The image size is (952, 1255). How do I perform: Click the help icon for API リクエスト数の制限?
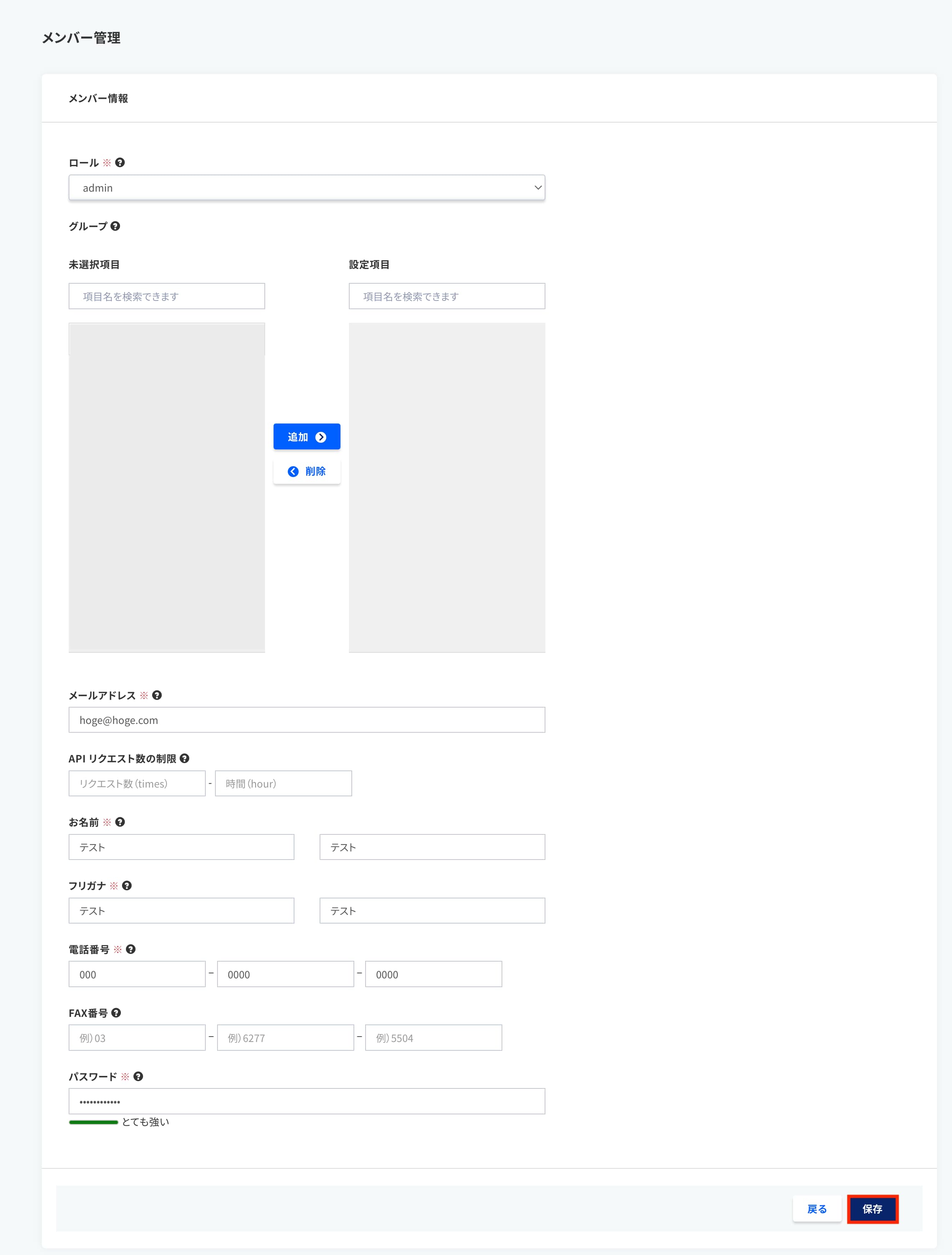pos(185,759)
